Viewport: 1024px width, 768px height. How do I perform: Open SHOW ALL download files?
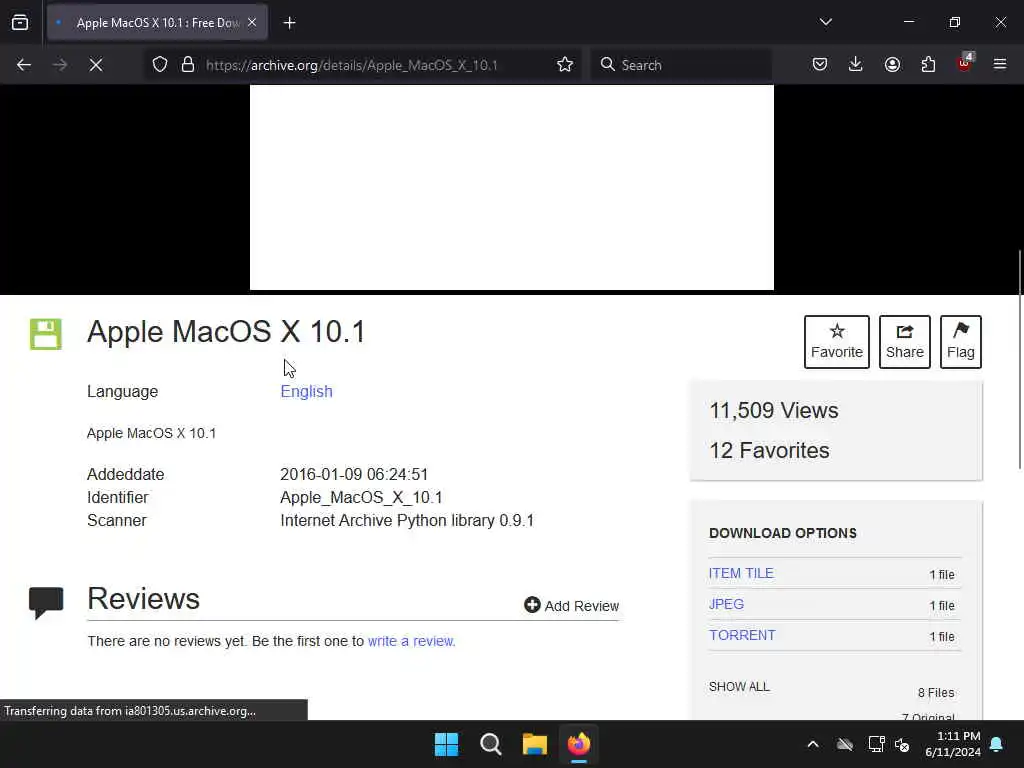739,686
